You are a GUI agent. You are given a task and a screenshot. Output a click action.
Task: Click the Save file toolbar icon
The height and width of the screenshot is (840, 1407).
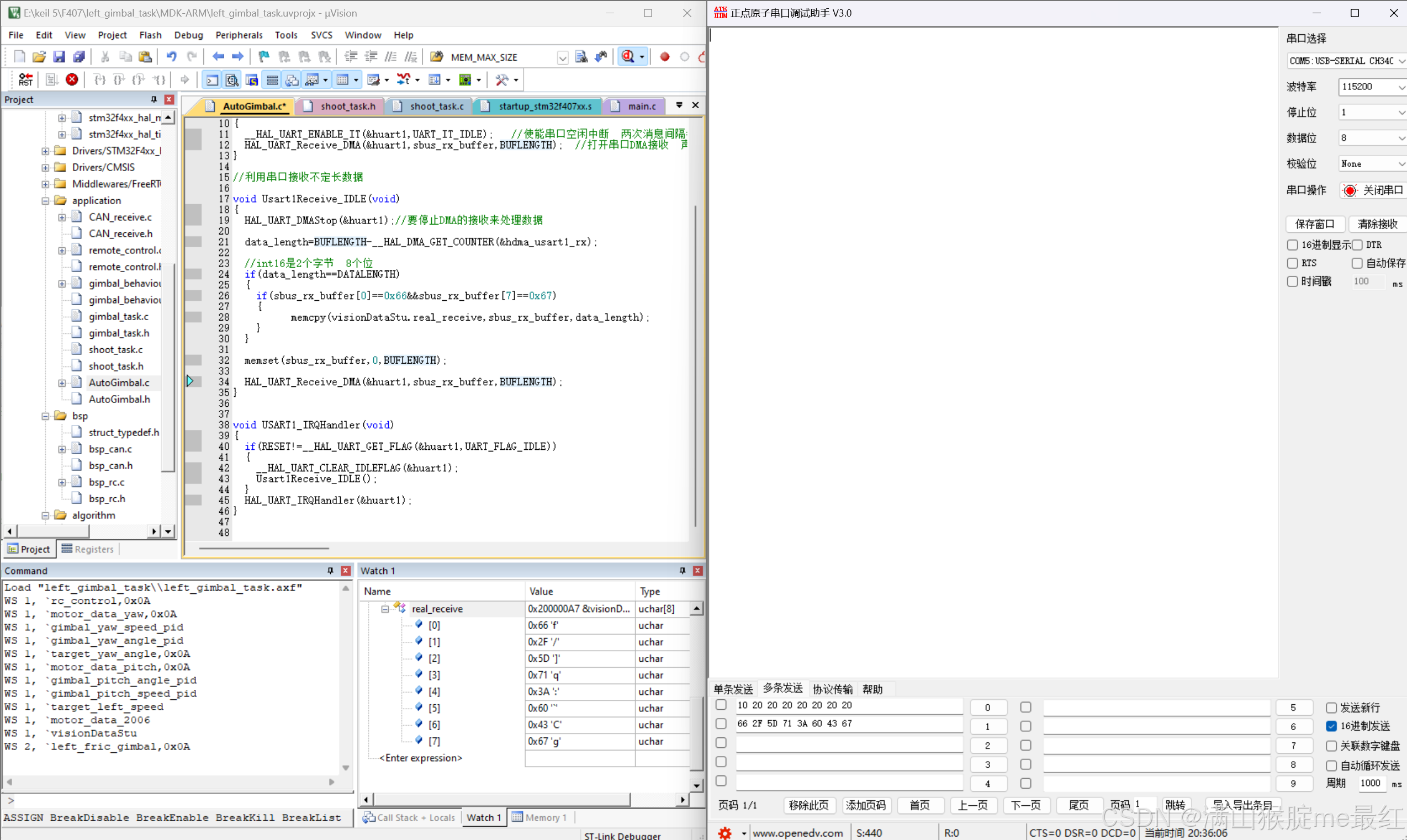coord(59,57)
